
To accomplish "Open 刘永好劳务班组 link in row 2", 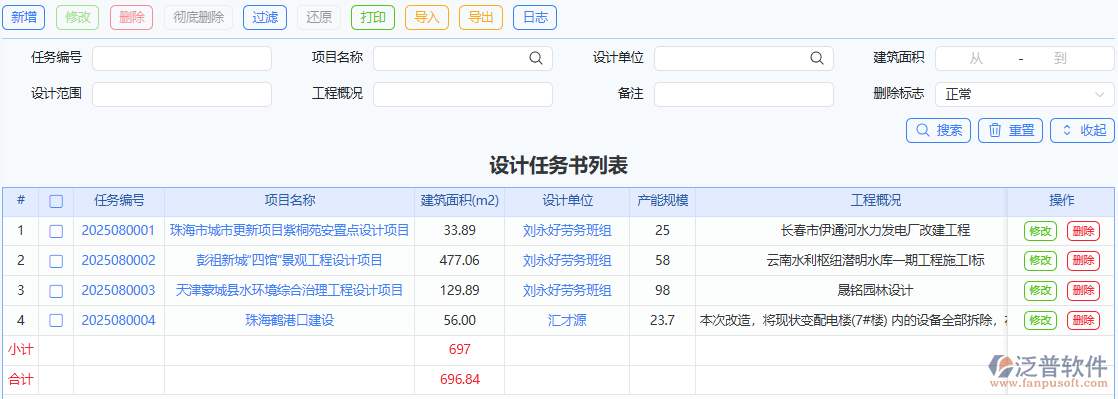I will tap(567, 261).
